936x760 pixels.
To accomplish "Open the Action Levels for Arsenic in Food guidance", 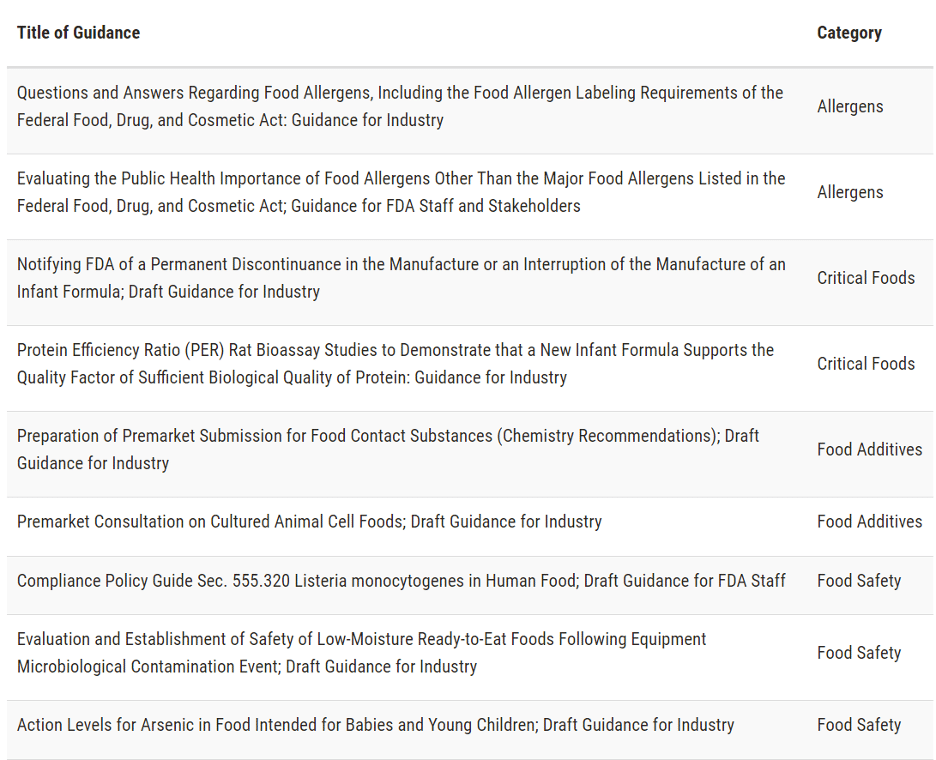I will pos(375,725).
